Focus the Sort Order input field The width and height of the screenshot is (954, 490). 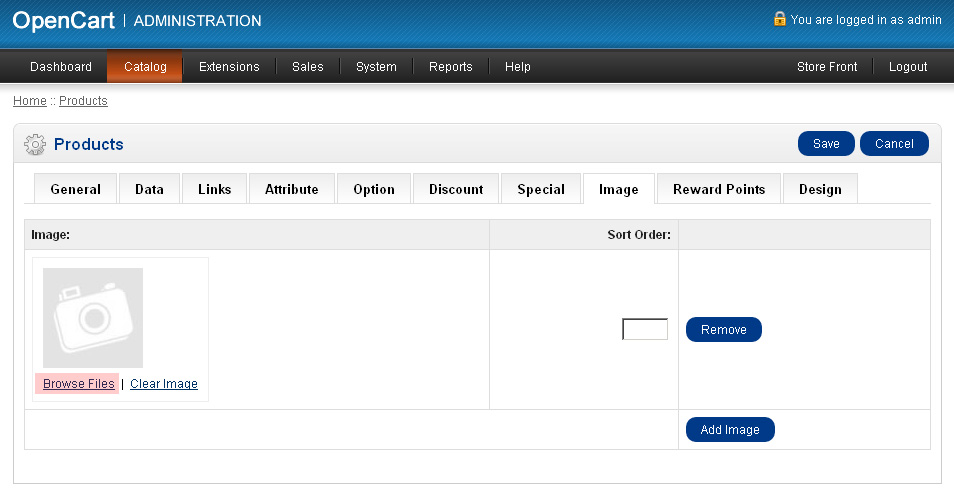[645, 329]
